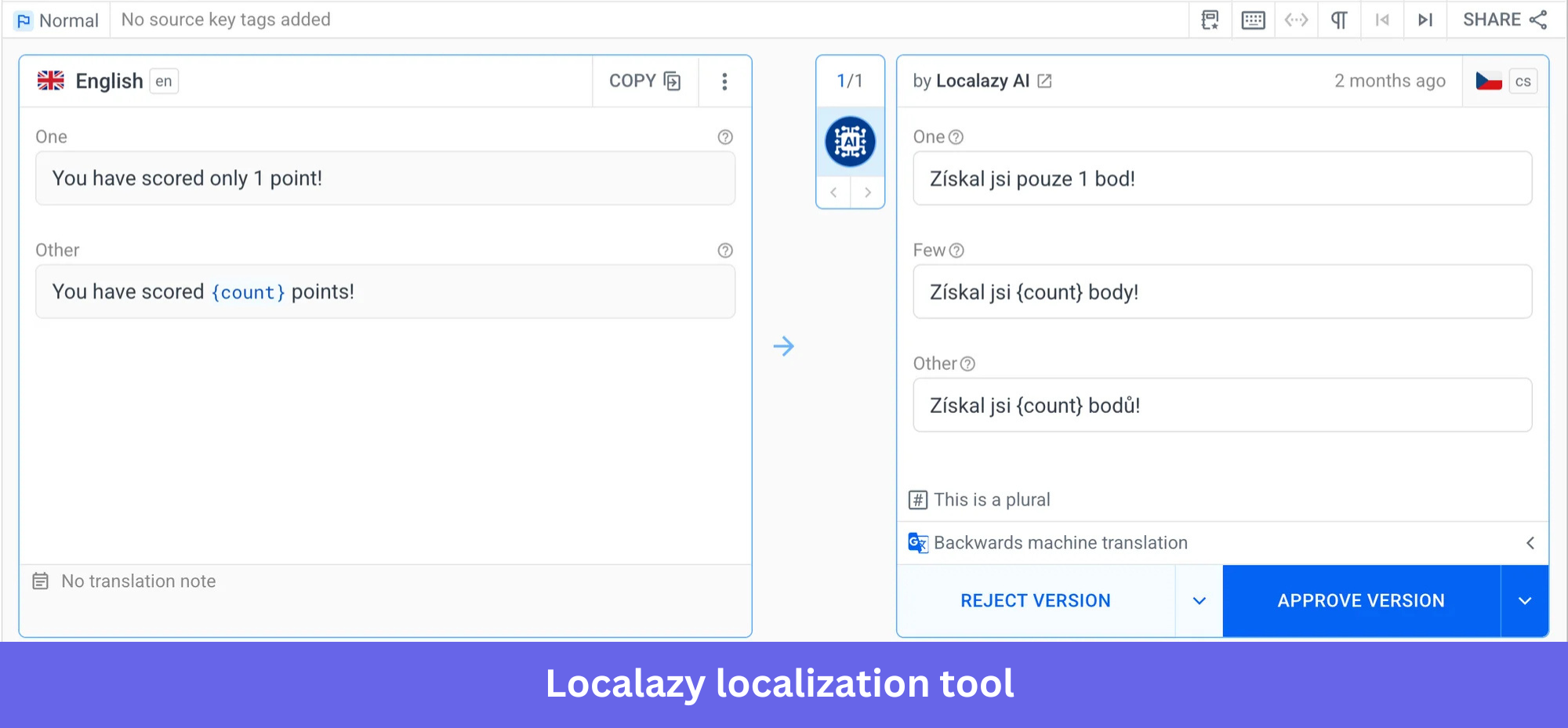1568x728 pixels.
Task: Click the help icon beside source Other
Action: [725, 250]
